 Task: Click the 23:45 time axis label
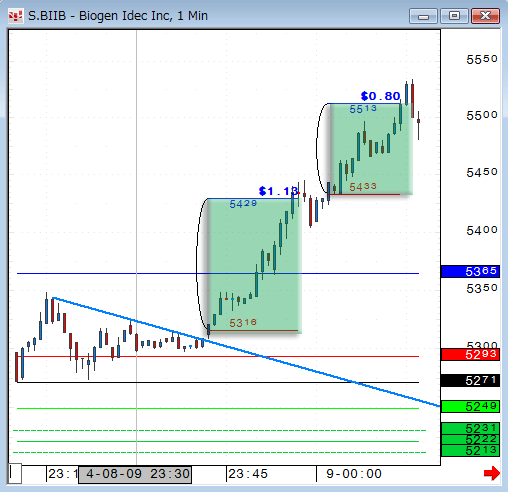pos(248,474)
